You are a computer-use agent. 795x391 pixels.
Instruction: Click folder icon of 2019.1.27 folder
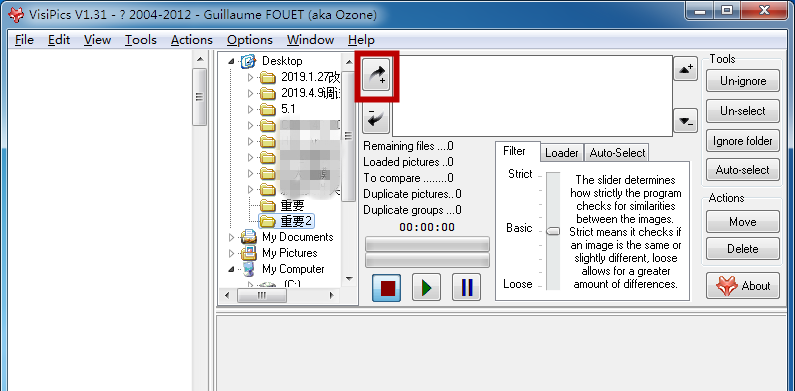click(x=267, y=78)
